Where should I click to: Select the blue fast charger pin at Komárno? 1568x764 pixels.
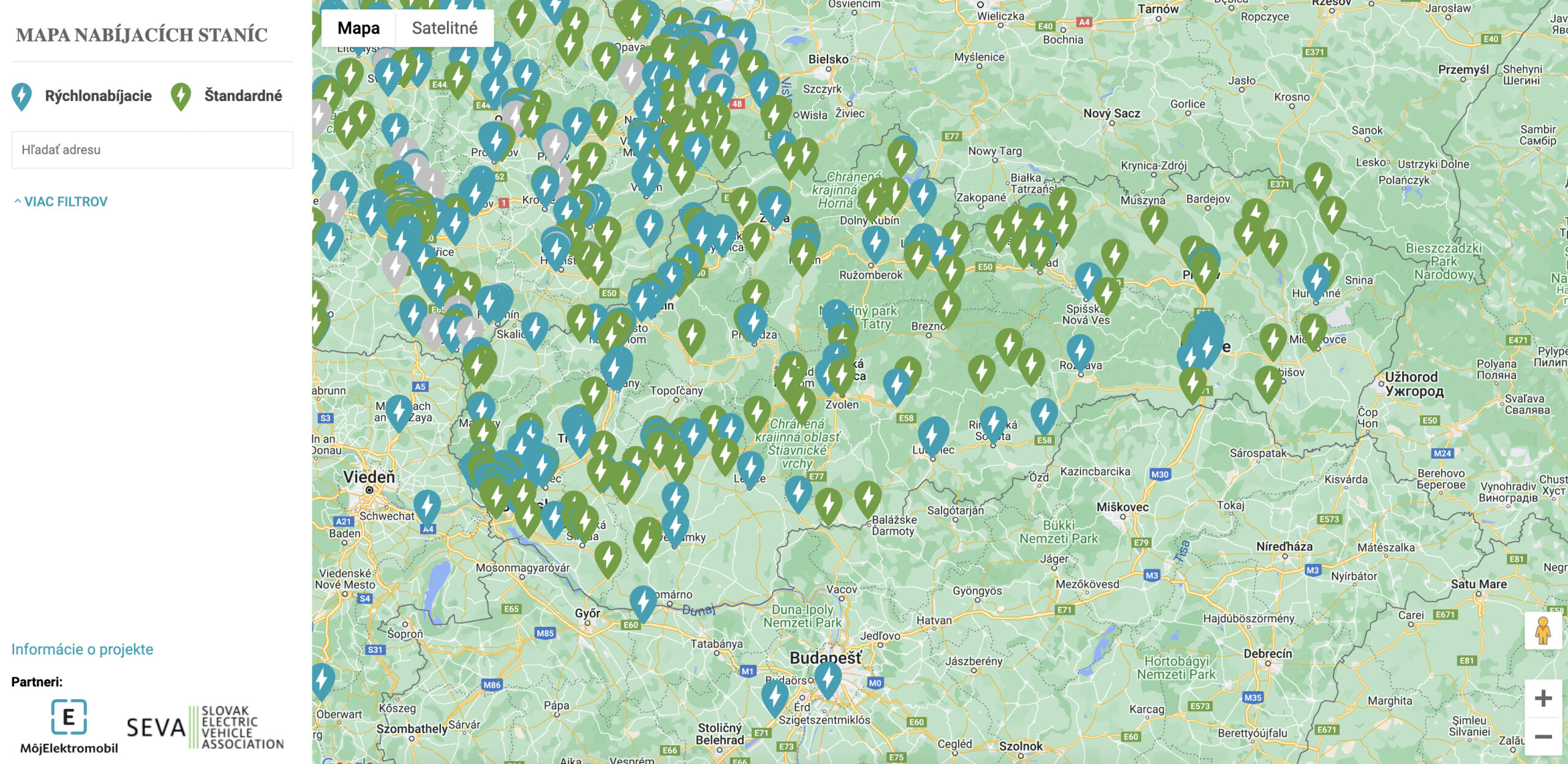coord(643,602)
